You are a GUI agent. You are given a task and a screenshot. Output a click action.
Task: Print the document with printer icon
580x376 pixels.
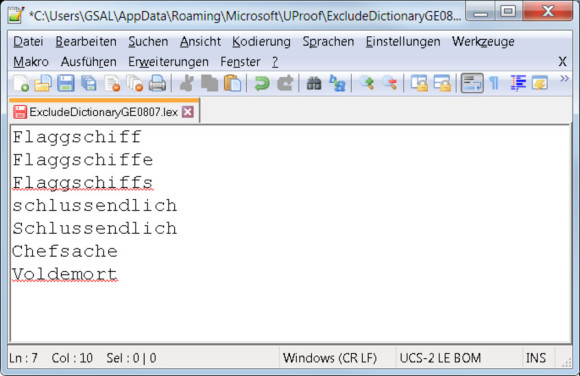(157, 83)
